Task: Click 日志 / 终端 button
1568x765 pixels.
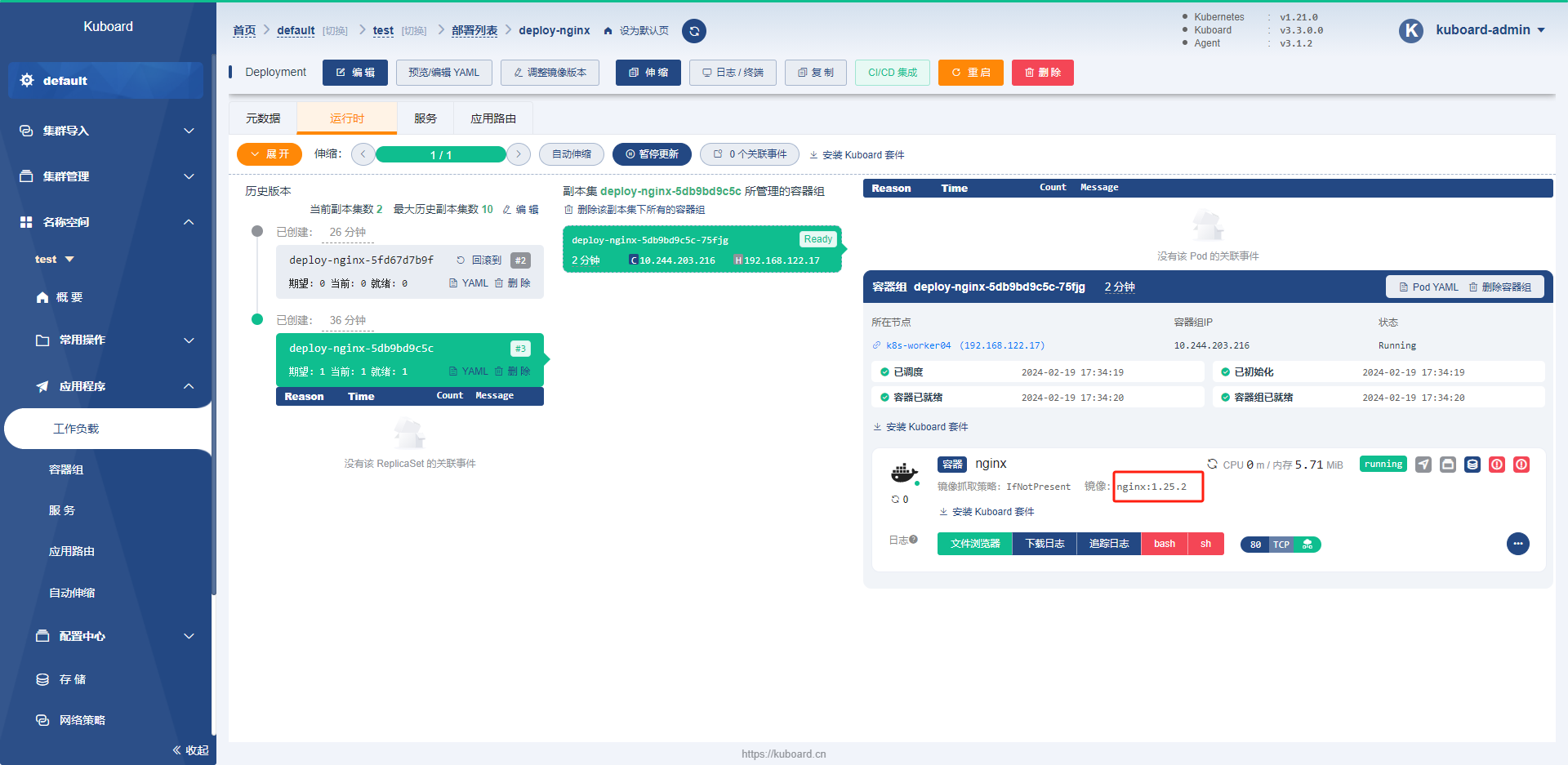Action: pos(733,73)
